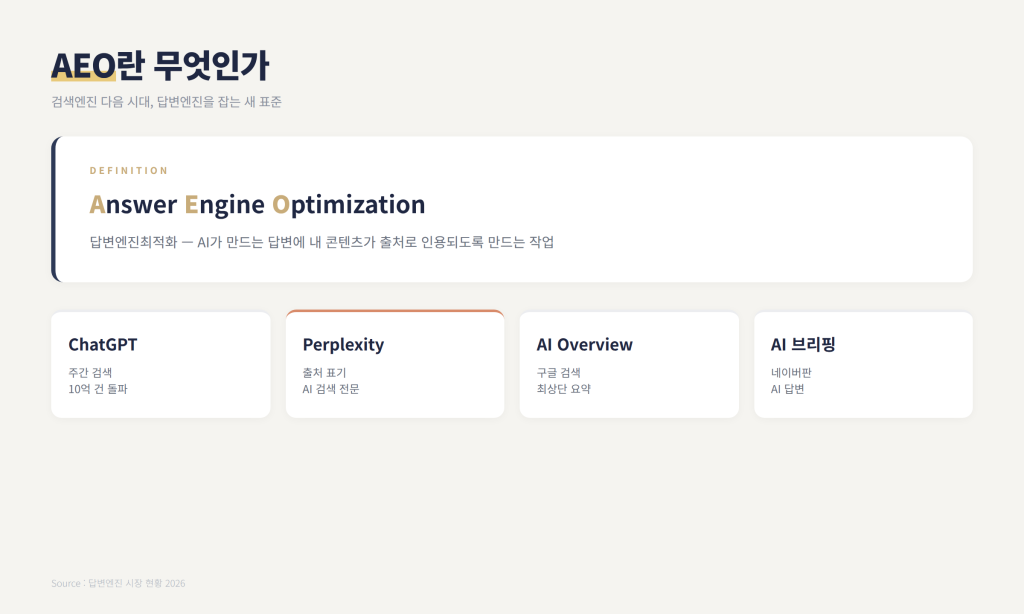Viewport: 1024px width, 614px height.
Task: Select the Perplexity card title
Action: coord(343,345)
